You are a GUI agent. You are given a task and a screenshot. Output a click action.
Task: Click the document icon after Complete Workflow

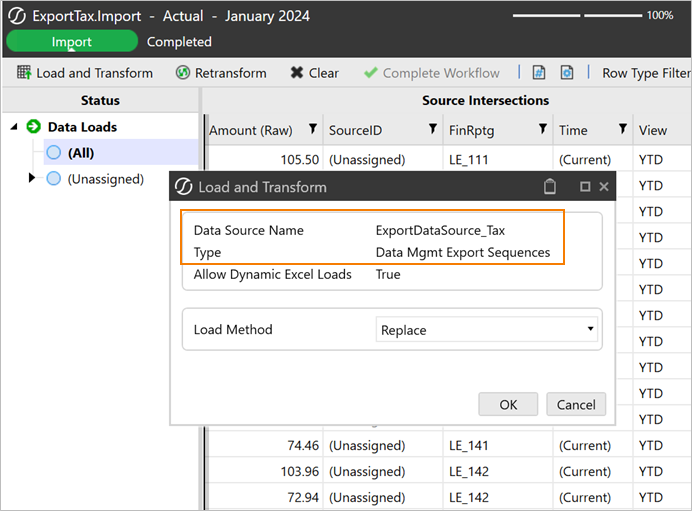(x=539, y=73)
